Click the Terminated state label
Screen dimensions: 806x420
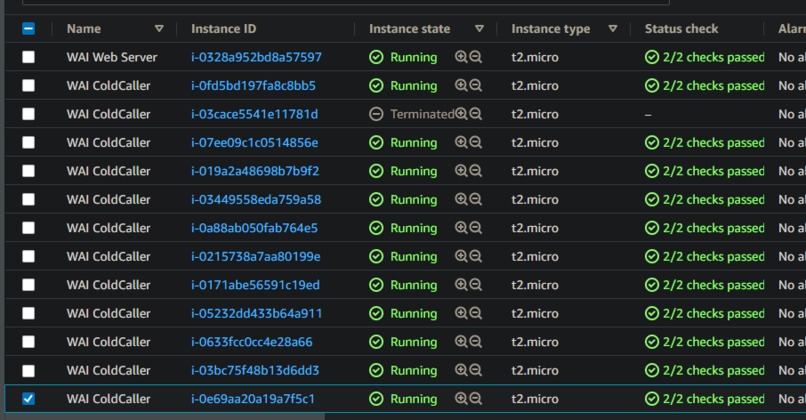coord(422,114)
